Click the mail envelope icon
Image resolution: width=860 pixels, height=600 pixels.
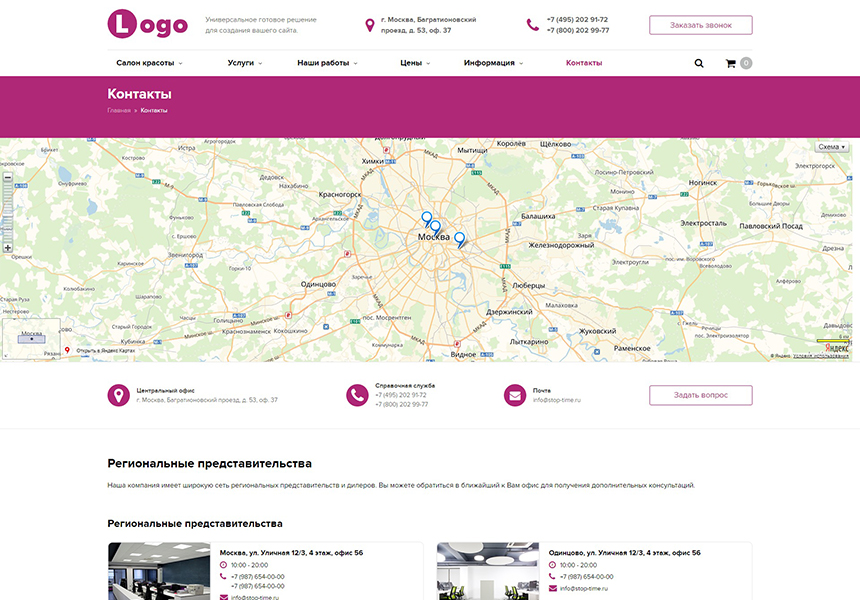tap(515, 395)
